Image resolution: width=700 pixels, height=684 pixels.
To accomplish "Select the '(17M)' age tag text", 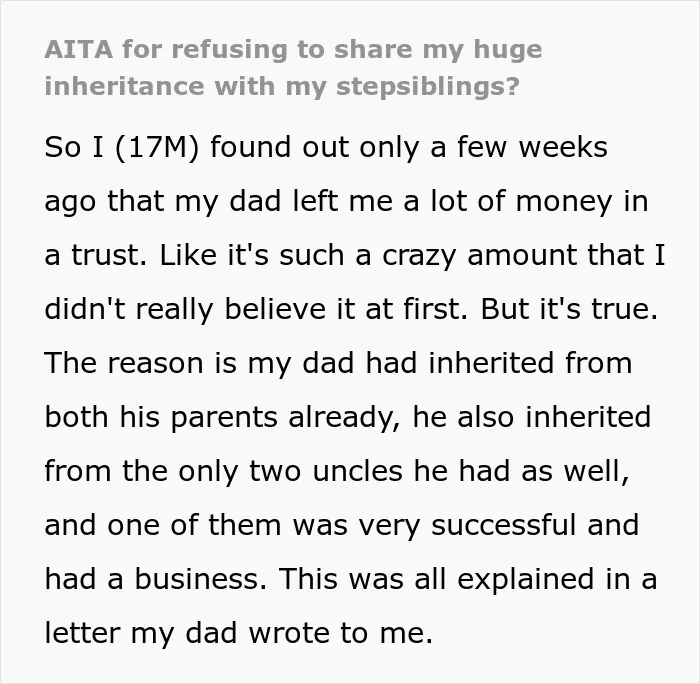I will click(x=156, y=148).
